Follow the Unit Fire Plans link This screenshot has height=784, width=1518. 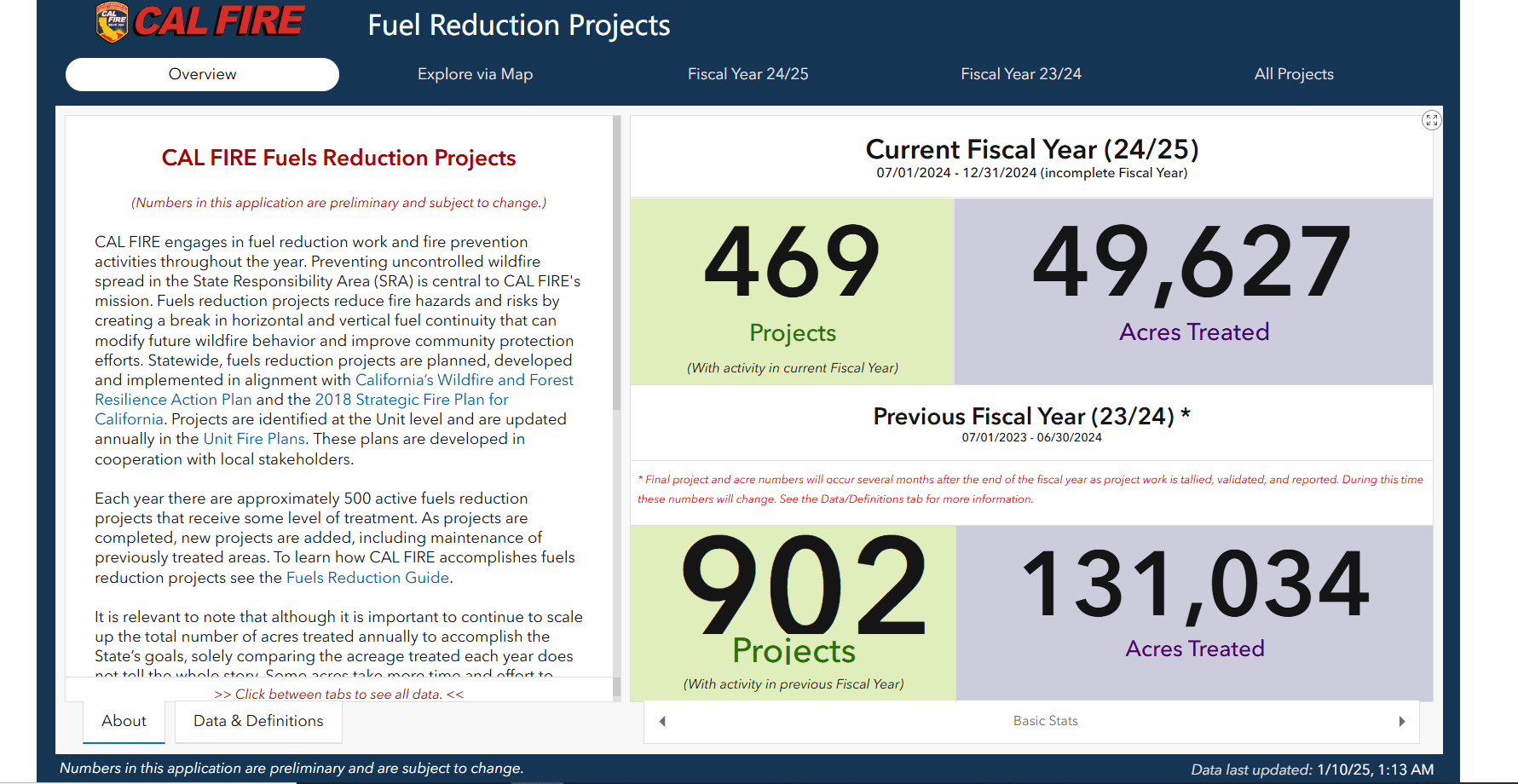254,439
